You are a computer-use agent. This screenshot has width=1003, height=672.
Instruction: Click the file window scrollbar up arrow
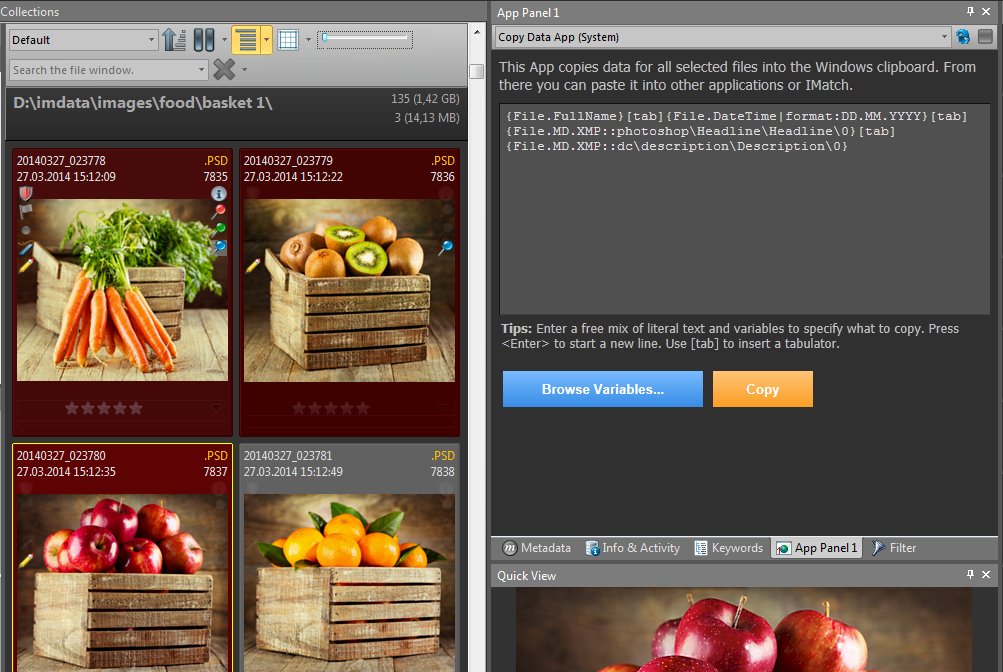tap(477, 31)
